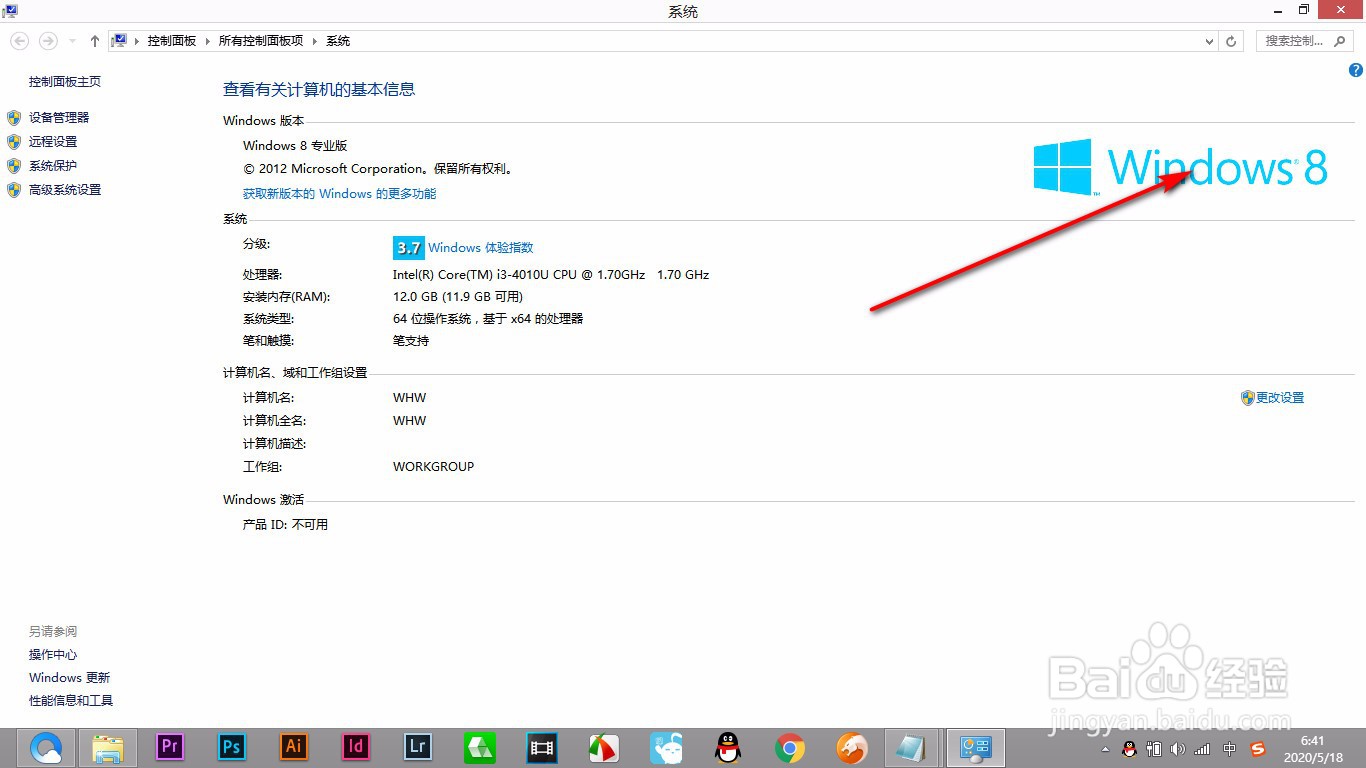This screenshot has height=768, width=1366.
Task: Click the battery power tray icon
Action: coord(1154,748)
